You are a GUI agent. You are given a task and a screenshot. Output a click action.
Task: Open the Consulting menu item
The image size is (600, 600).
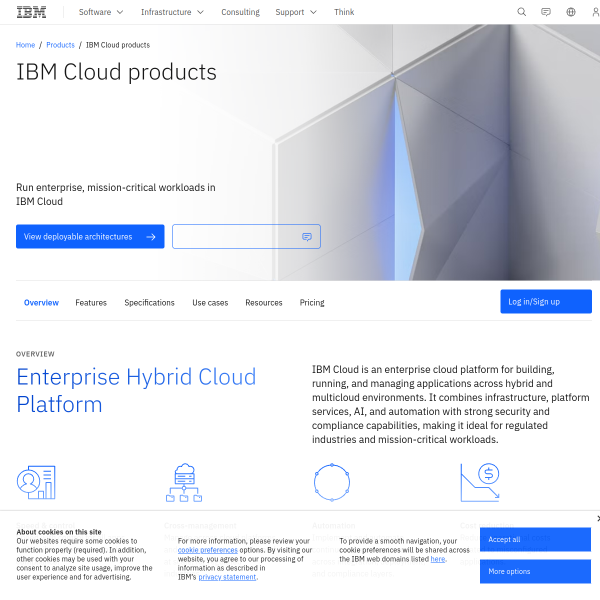click(x=240, y=12)
